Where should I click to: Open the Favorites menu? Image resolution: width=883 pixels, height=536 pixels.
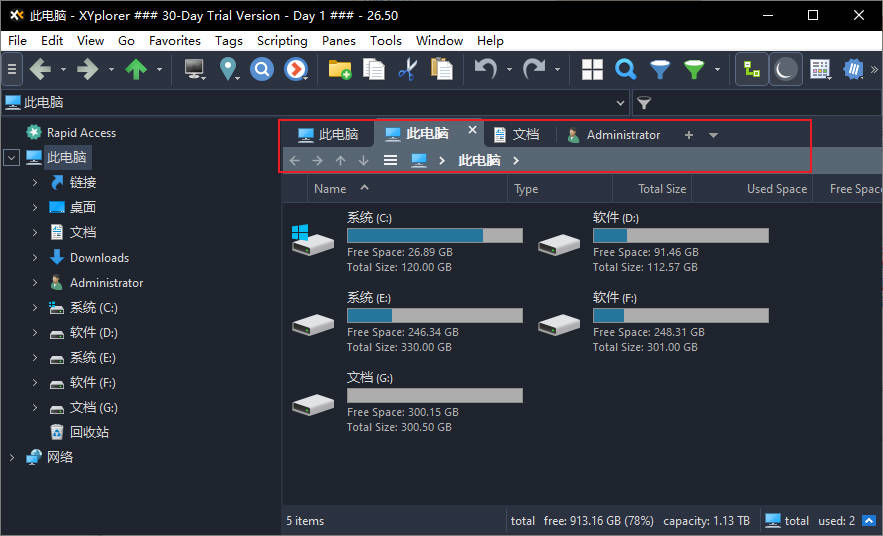pyautogui.click(x=175, y=41)
